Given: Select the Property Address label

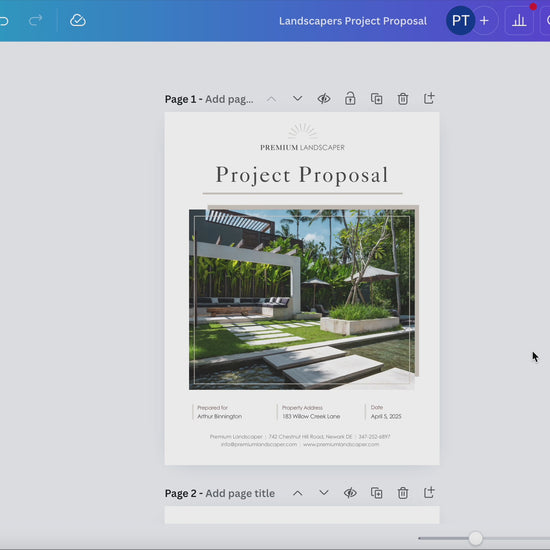Looking at the screenshot, I should tap(302, 408).
